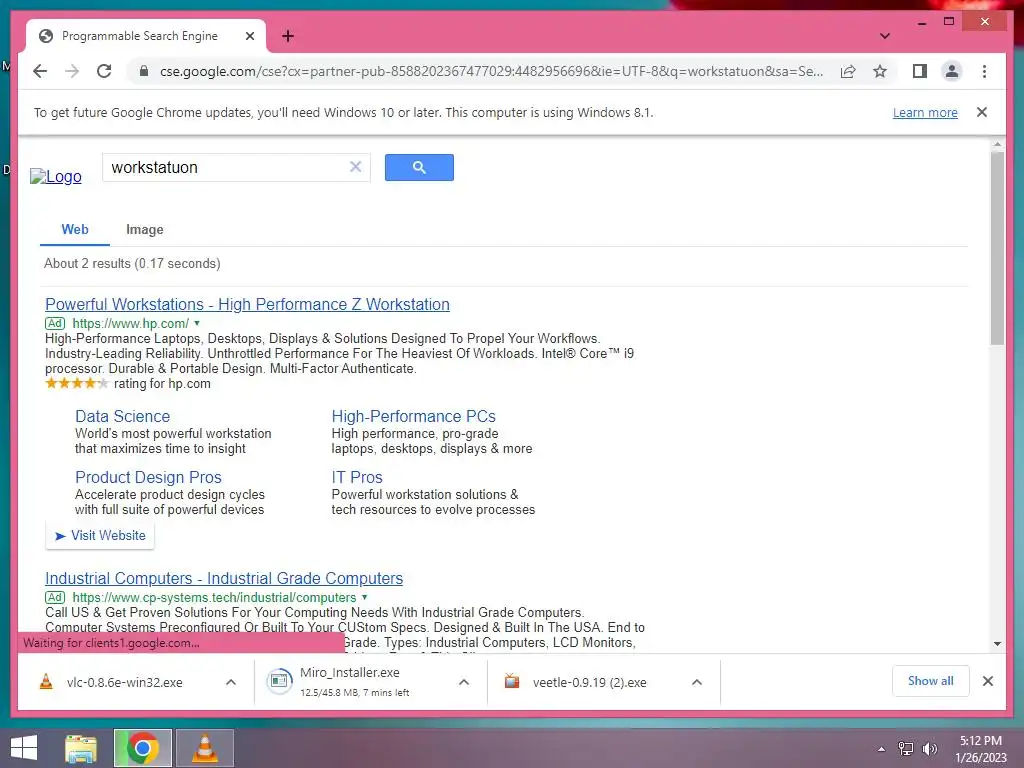This screenshot has width=1024, height=768.
Task: Close the downloads bar
Action: pyautogui.click(x=987, y=681)
